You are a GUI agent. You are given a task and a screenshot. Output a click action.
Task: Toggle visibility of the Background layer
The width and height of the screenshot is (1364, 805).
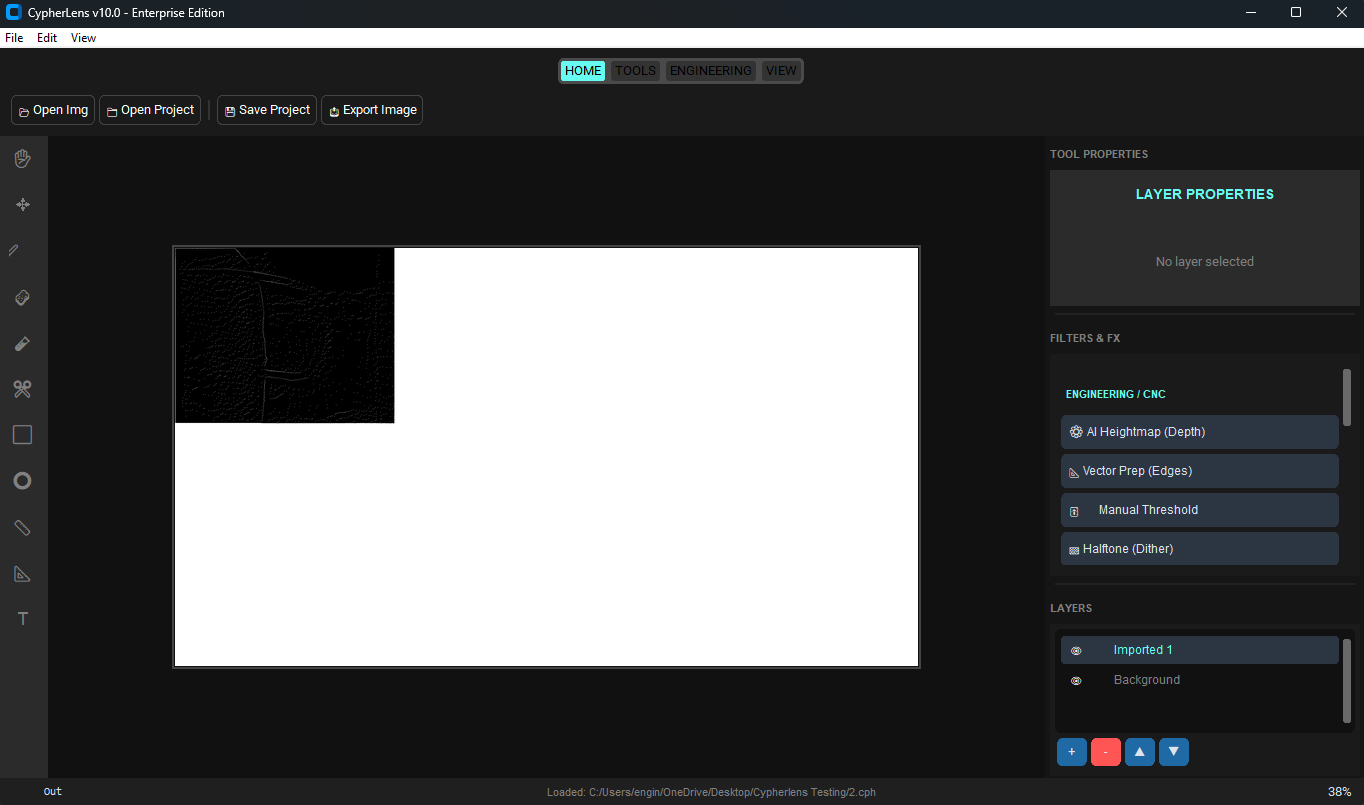pos(1076,680)
